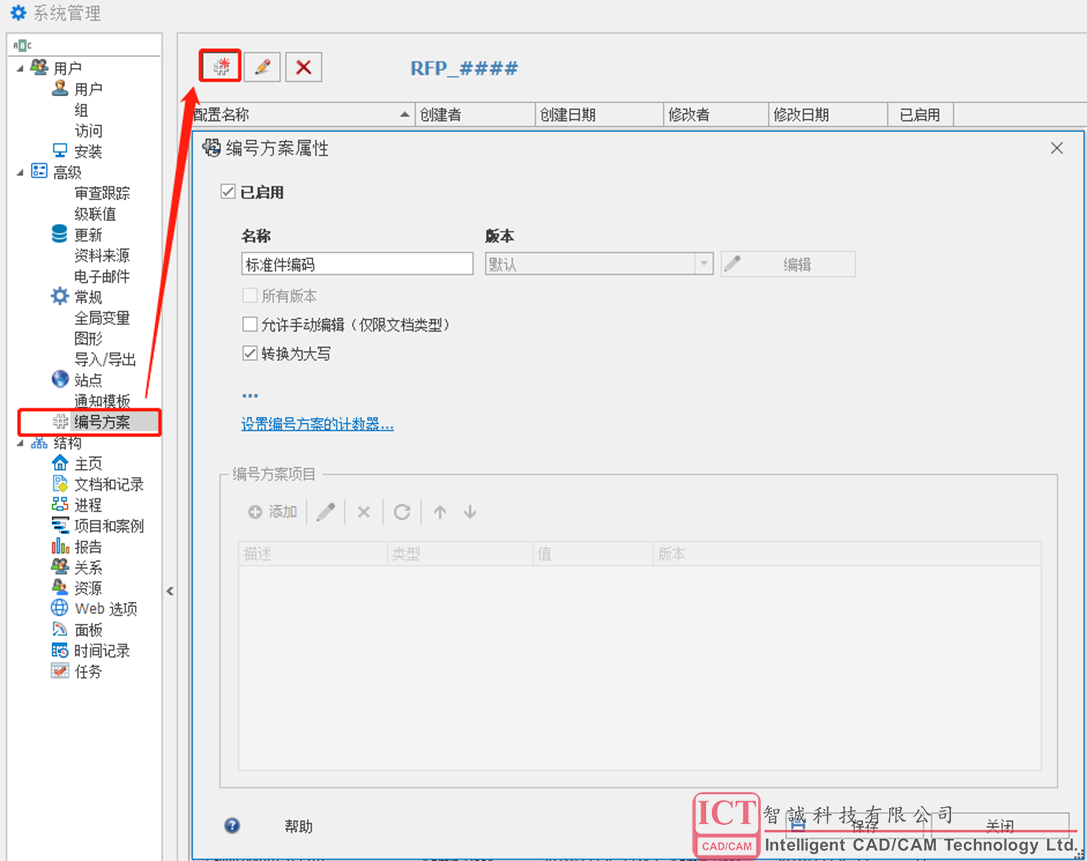This screenshot has width=1087, height=861.
Task: Enable 允许手动编辑 checkbox
Action: tap(250, 325)
